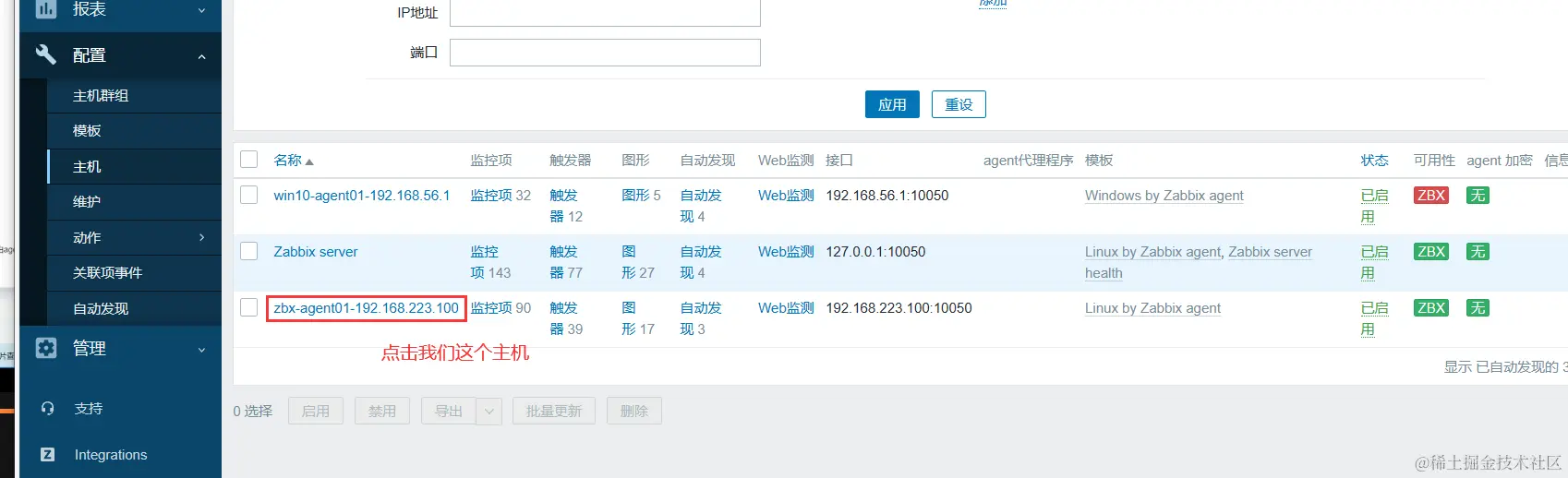Check the win10-agent01-192.168.56.1 row checkbox
The height and width of the screenshot is (478, 1568).
click(x=248, y=195)
